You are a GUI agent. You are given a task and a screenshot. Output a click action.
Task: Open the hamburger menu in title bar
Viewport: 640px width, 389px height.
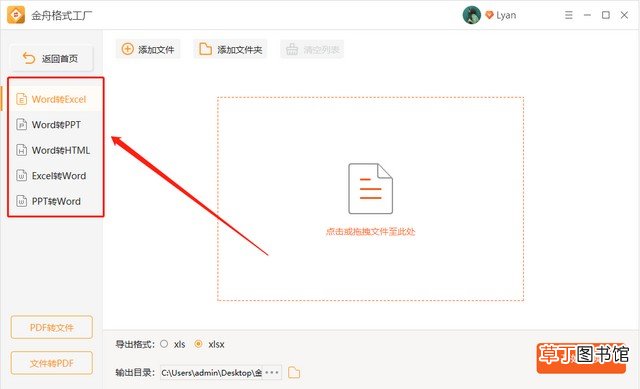pyautogui.click(x=569, y=15)
